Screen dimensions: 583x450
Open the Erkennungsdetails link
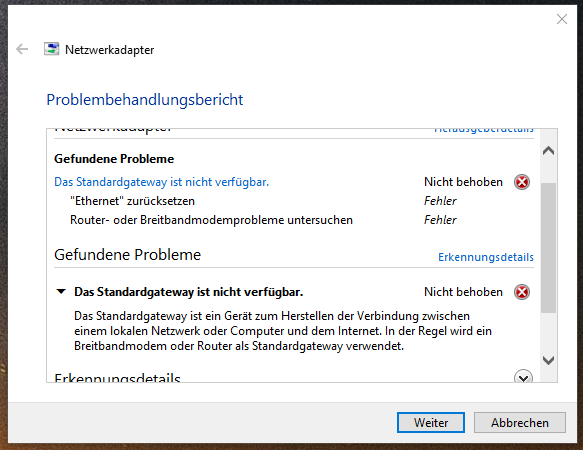tap(486, 257)
